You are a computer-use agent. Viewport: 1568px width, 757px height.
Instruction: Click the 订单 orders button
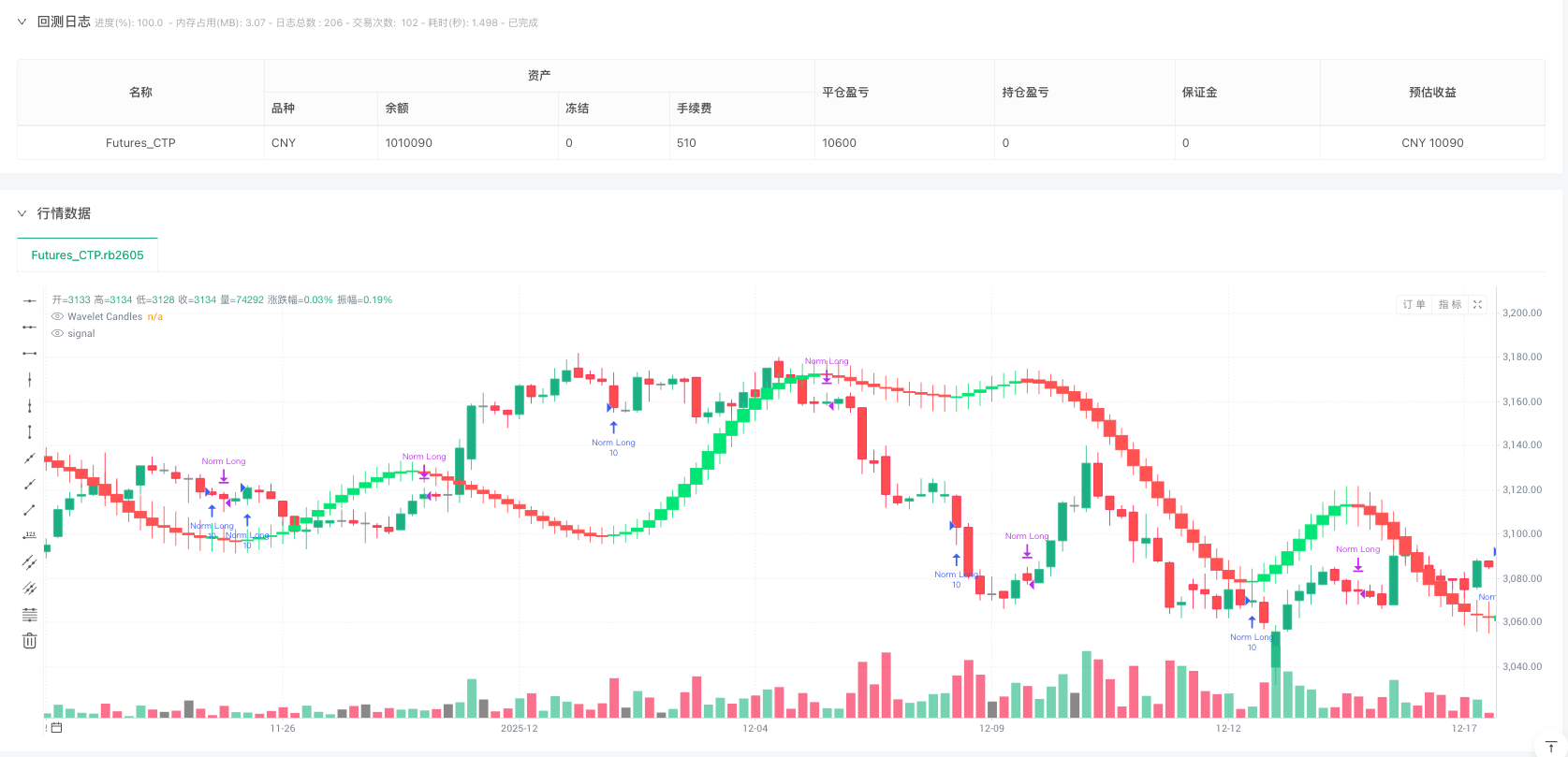(1414, 304)
